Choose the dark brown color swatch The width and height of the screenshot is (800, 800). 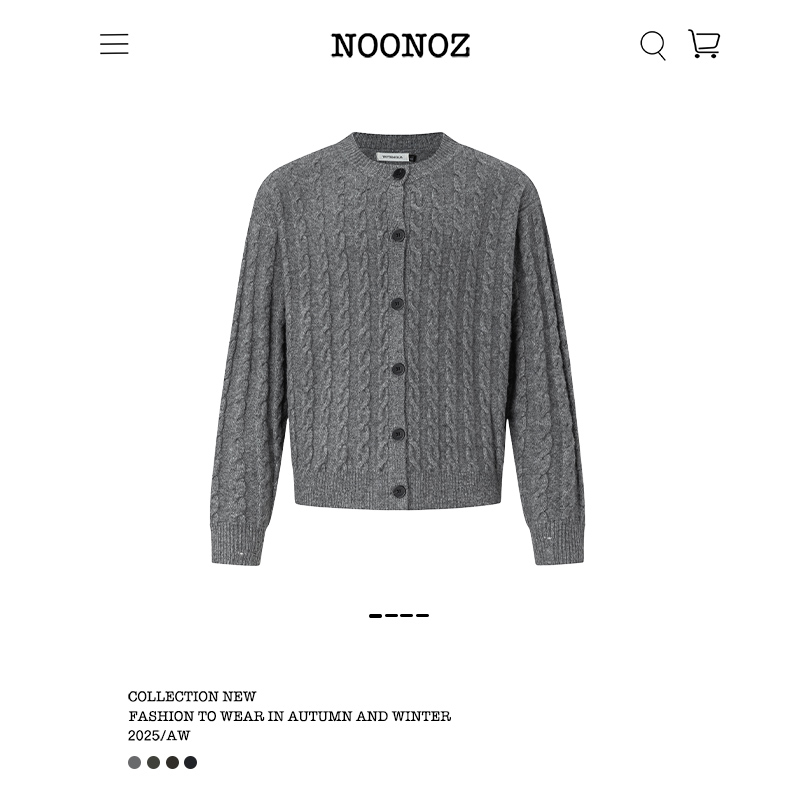pyautogui.click(x=172, y=762)
